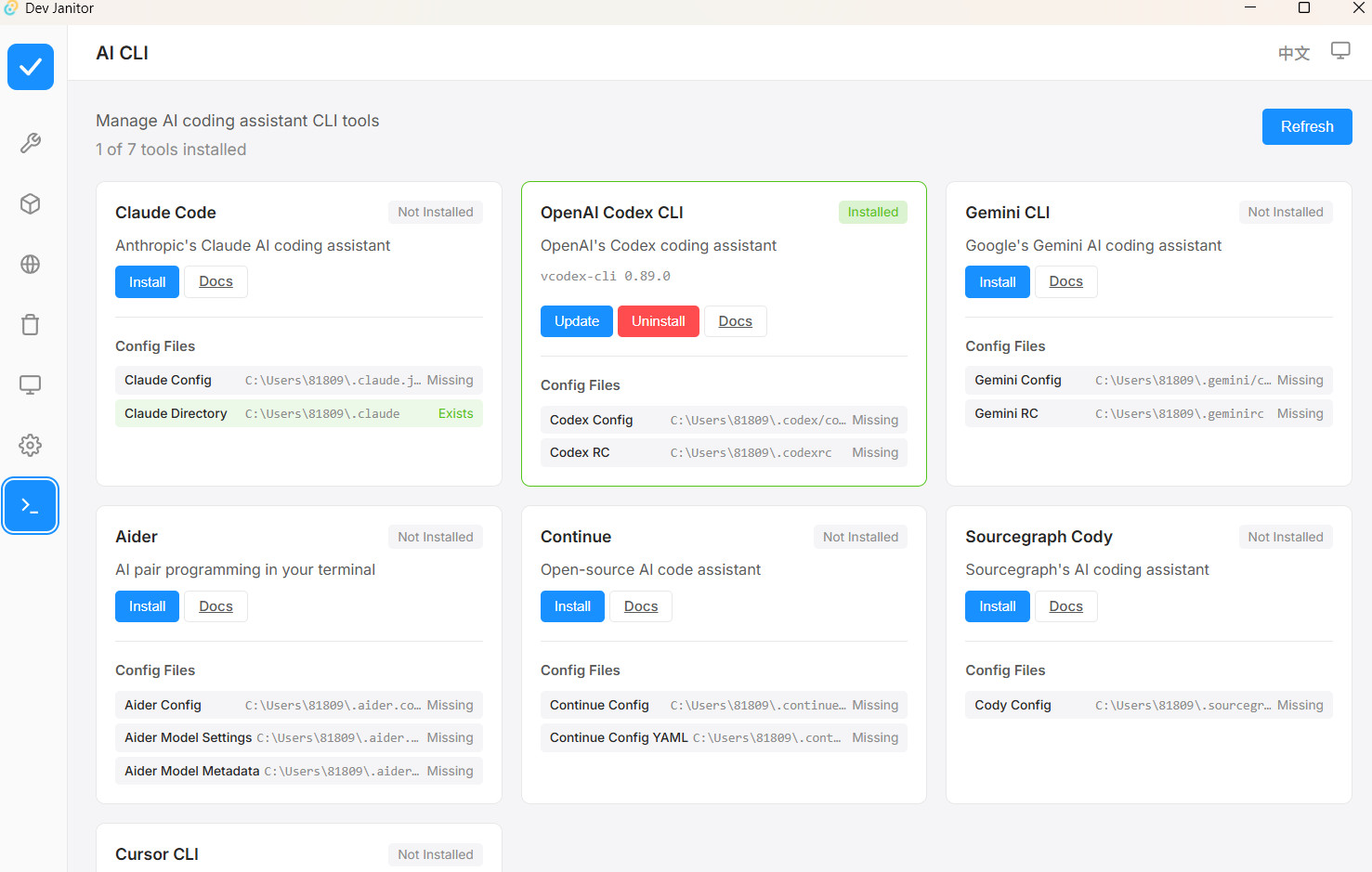Click the Gemini RC file row
Screen dimensions: 1372x872
[1149, 413]
